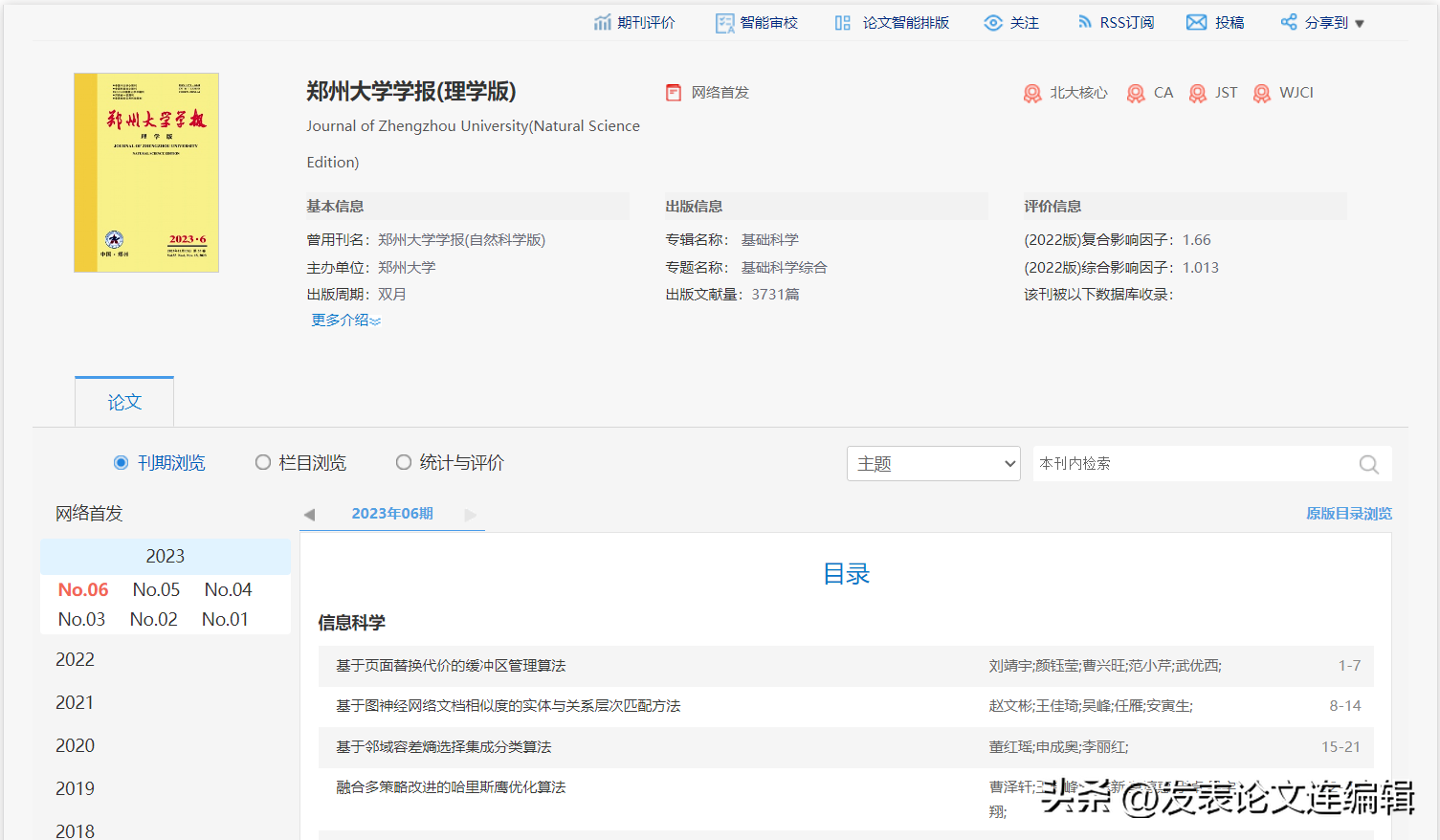Expand 更多介绍 details
The width and height of the screenshot is (1440, 840).
tap(345, 321)
